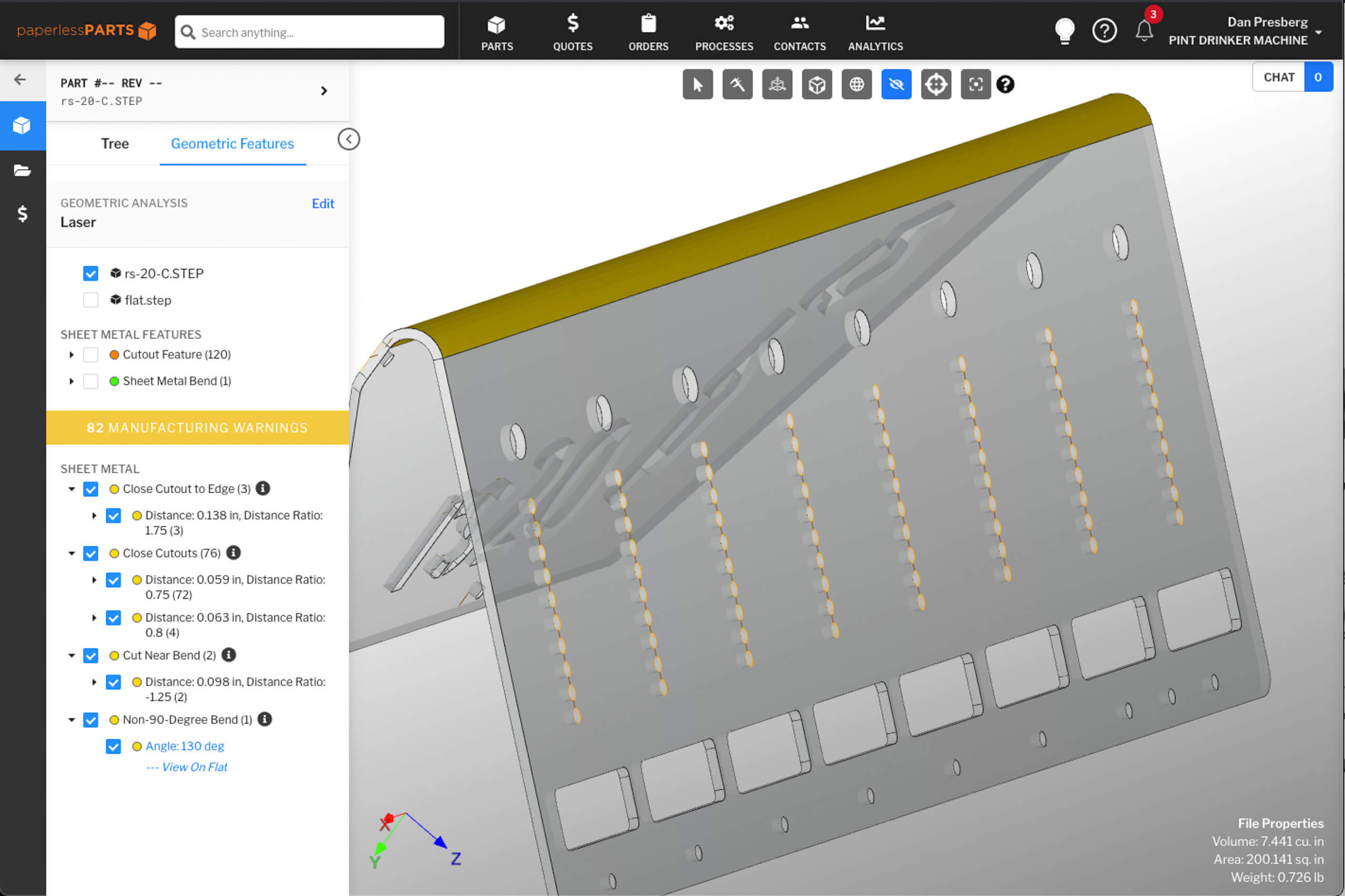Collapse the Close Cutouts (76) group
This screenshot has width=1345, height=896.
pos(72,553)
